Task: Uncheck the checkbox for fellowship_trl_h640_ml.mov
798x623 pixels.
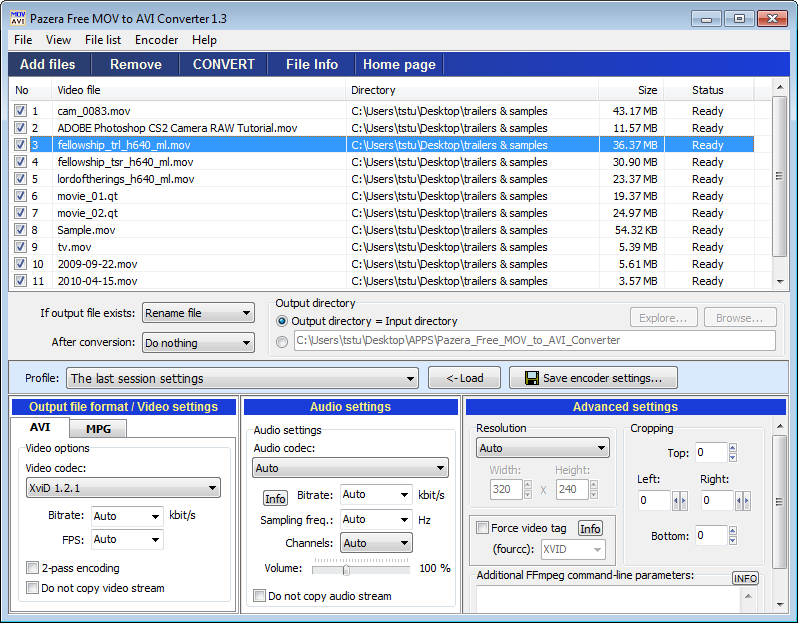Action: pyautogui.click(x=20, y=145)
